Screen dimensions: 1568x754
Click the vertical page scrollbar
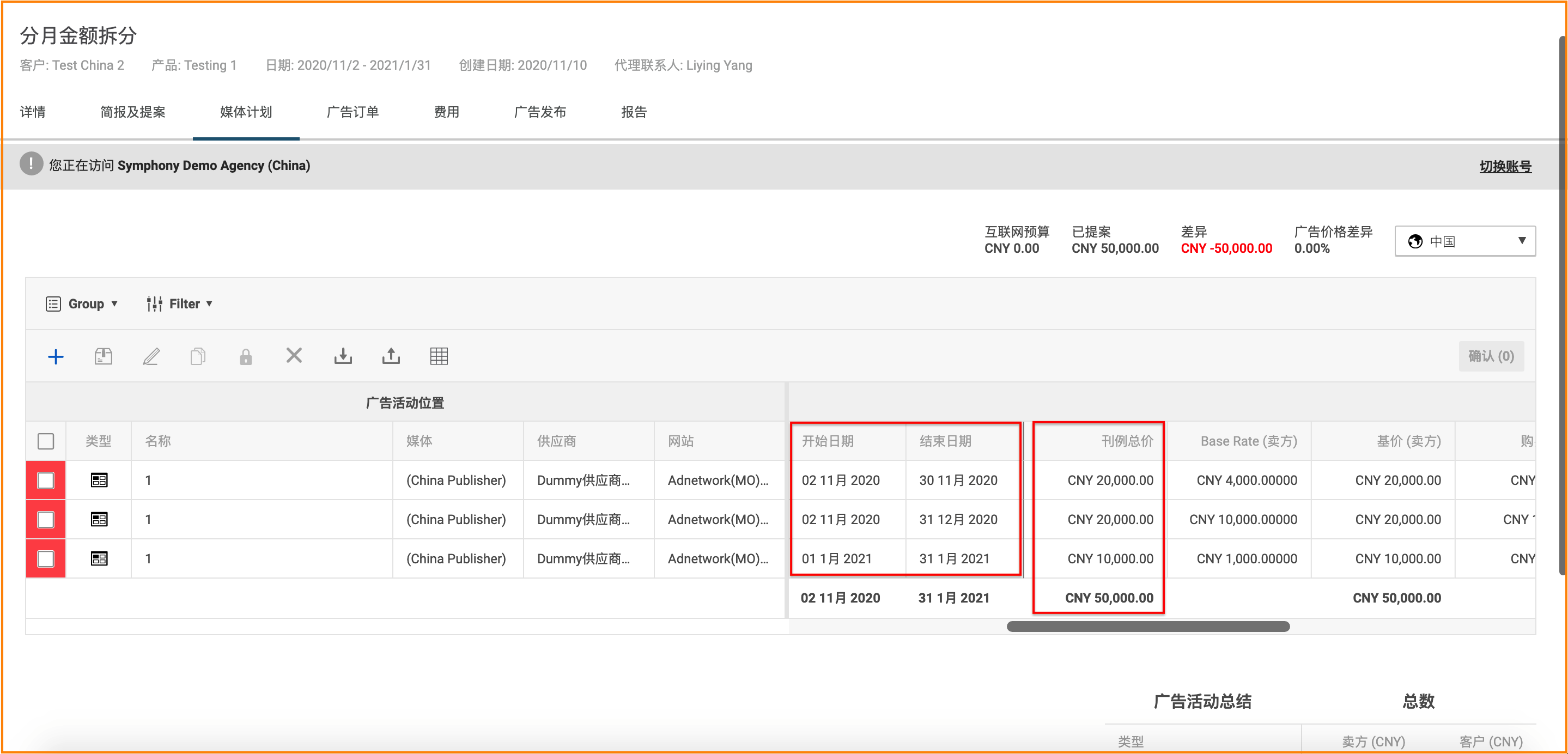tap(1563, 305)
